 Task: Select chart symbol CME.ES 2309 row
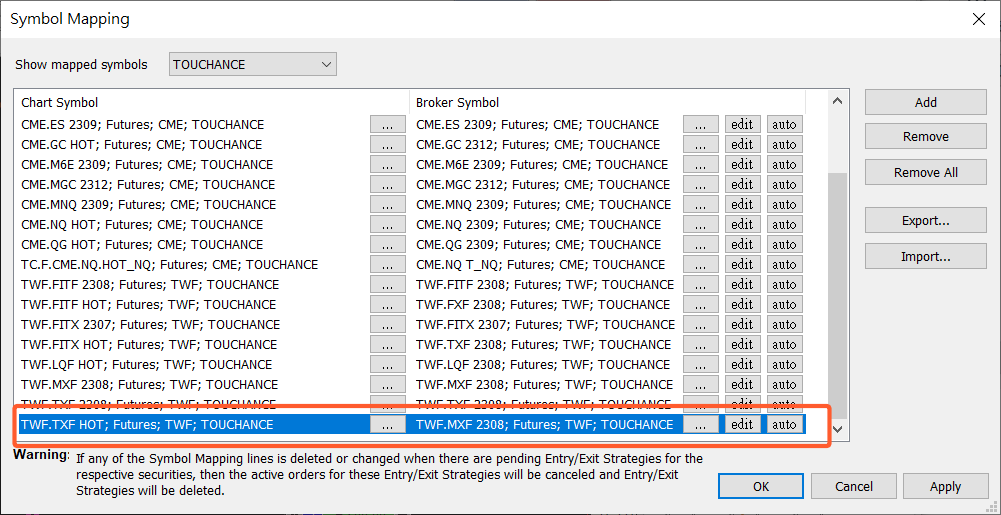click(142, 124)
